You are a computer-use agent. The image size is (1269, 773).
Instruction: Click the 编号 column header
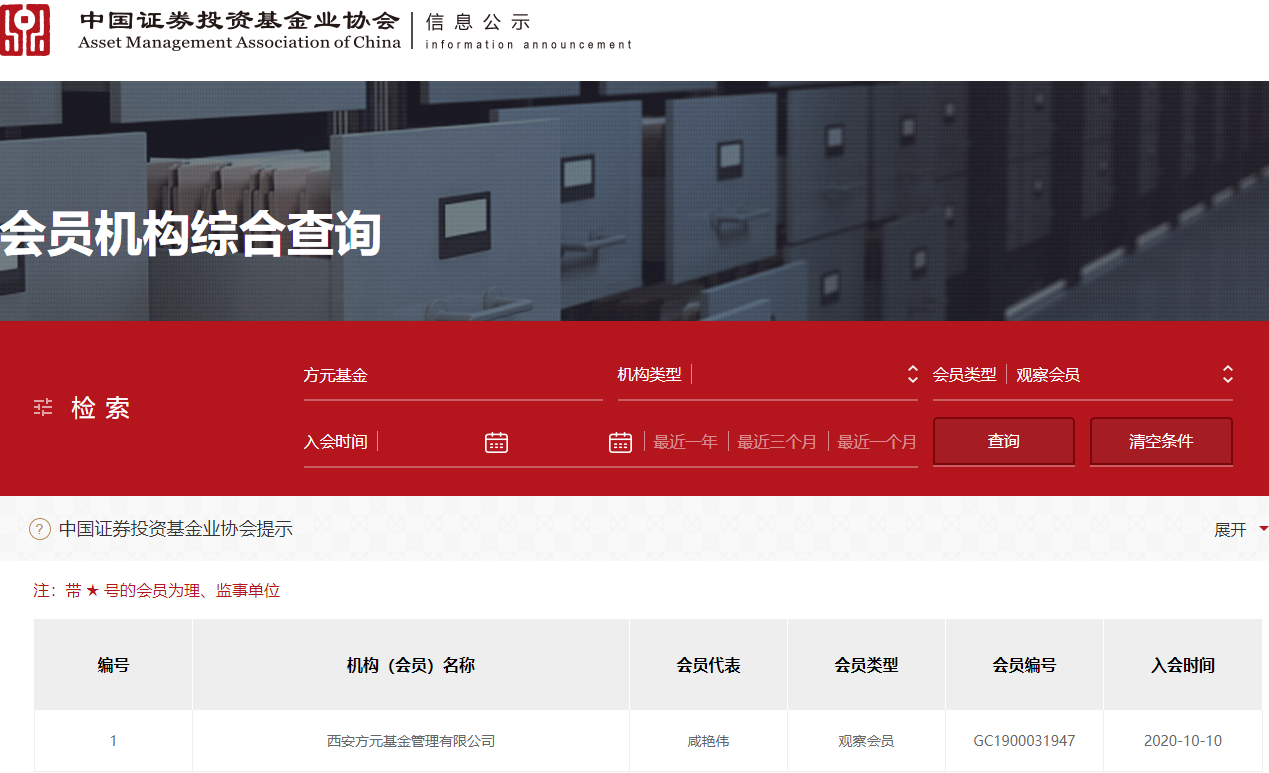click(x=113, y=665)
